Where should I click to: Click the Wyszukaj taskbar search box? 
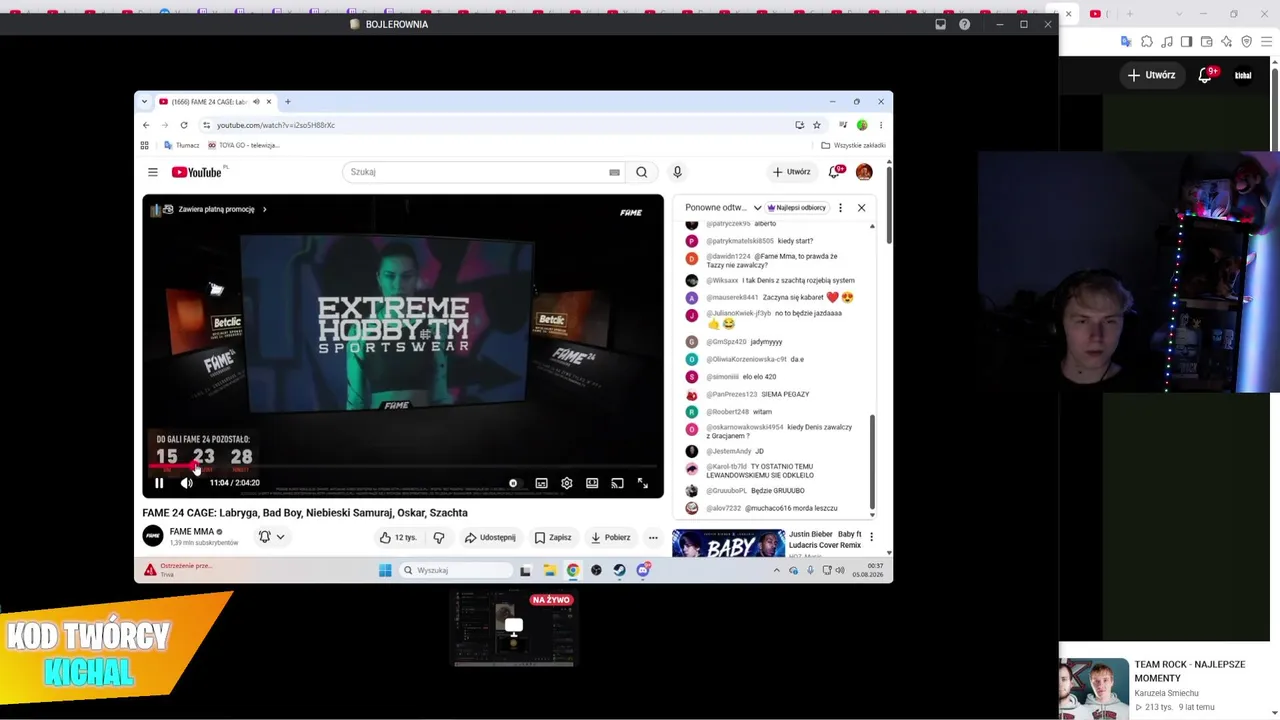click(x=456, y=570)
